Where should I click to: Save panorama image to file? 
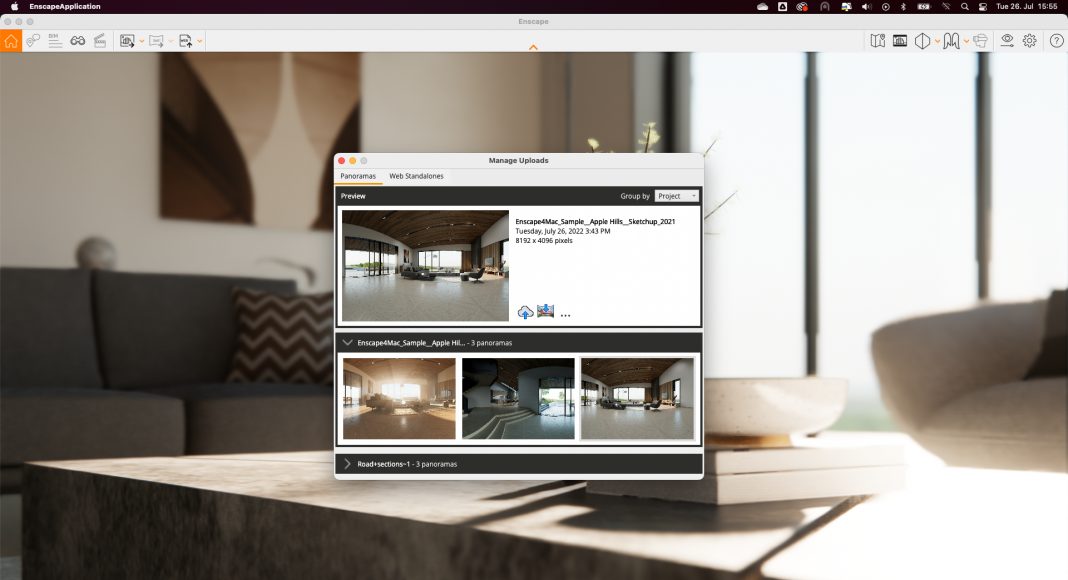point(545,312)
